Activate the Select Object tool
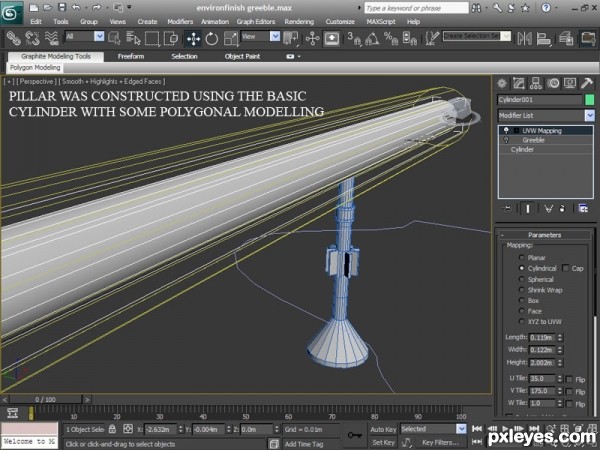600x450 pixels. click(114, 38)
